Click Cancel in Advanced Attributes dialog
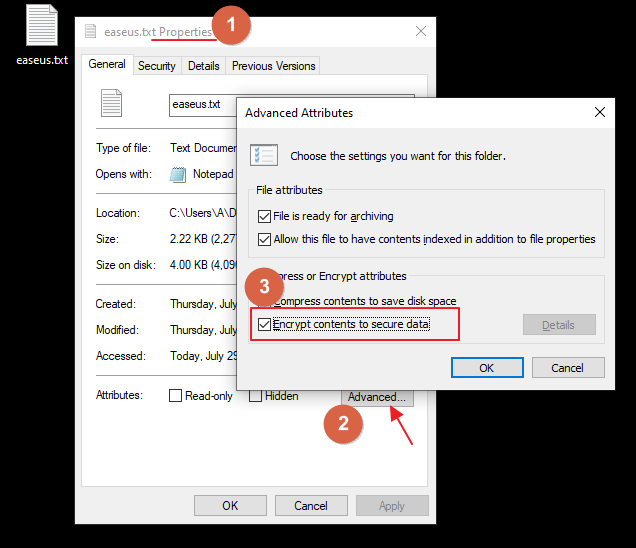Screen dimensions: 636x548 567,367
